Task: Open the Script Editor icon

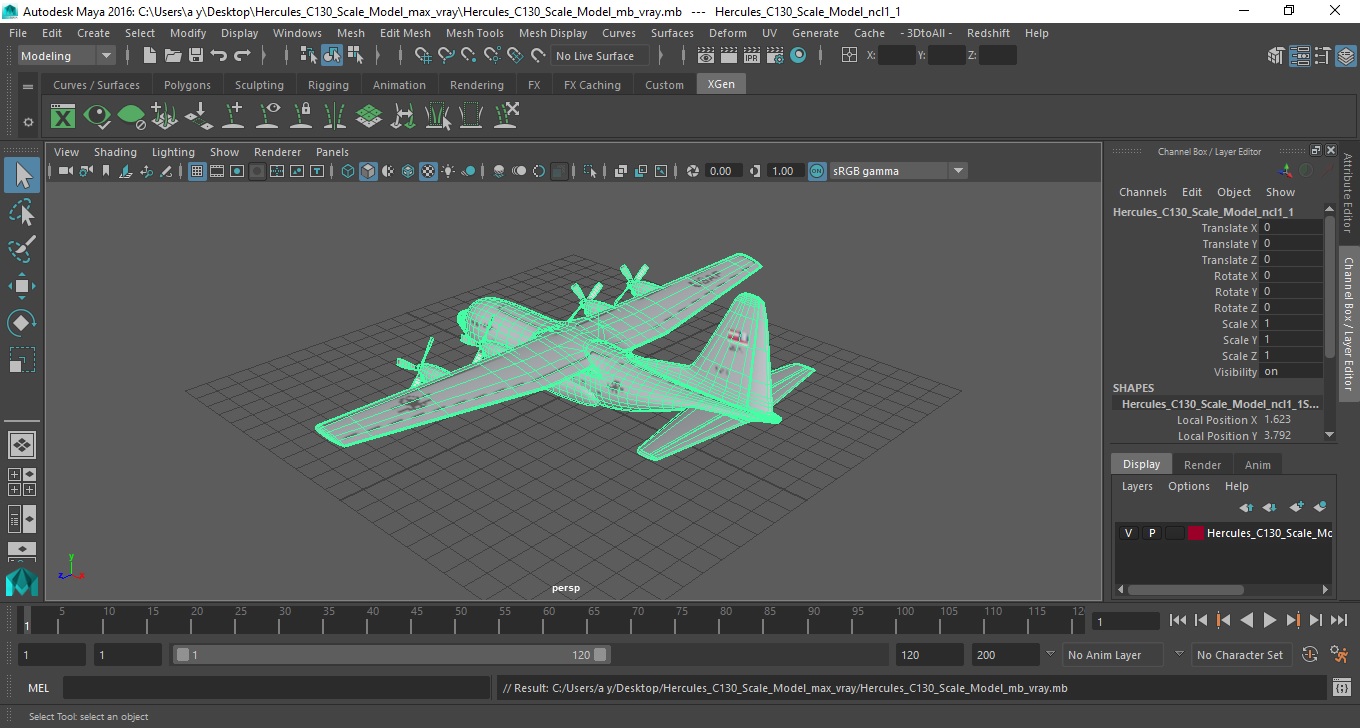Action: (1342, 688)
